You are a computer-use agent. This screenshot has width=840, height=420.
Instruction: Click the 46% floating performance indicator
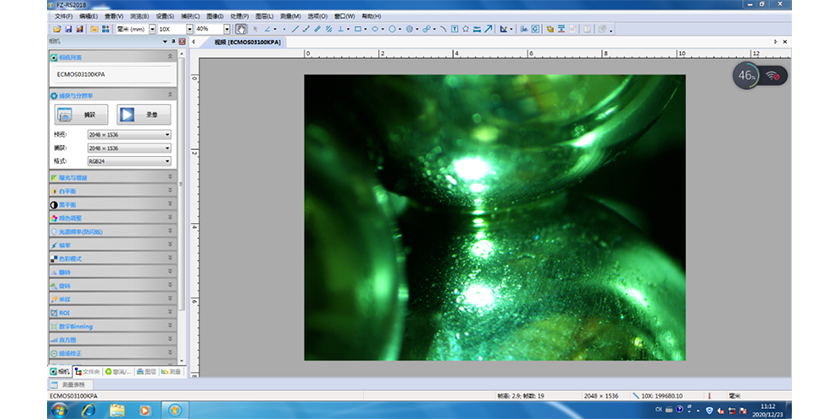coord(746,76)
